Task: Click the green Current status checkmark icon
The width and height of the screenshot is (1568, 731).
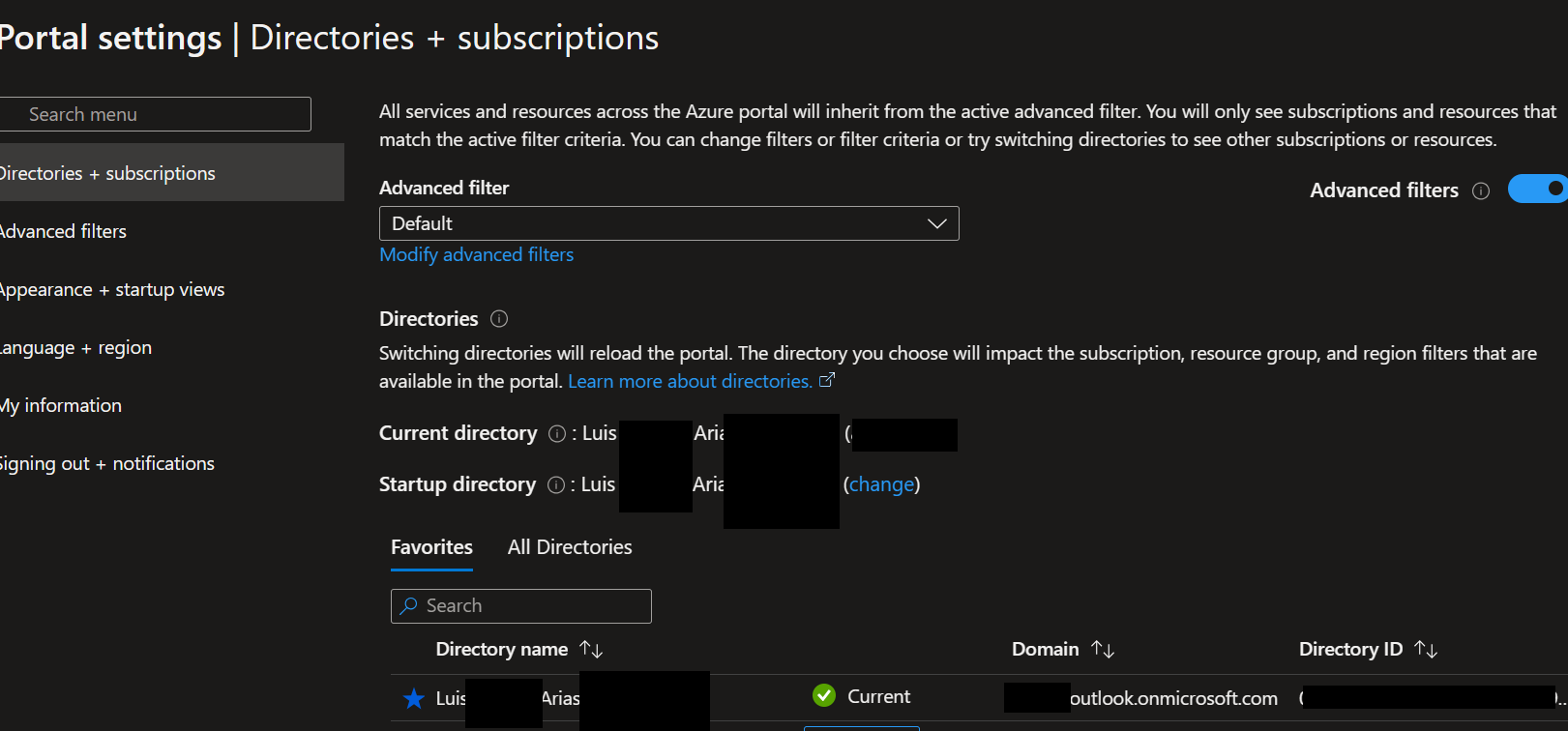Action: (x=824, y=695)
